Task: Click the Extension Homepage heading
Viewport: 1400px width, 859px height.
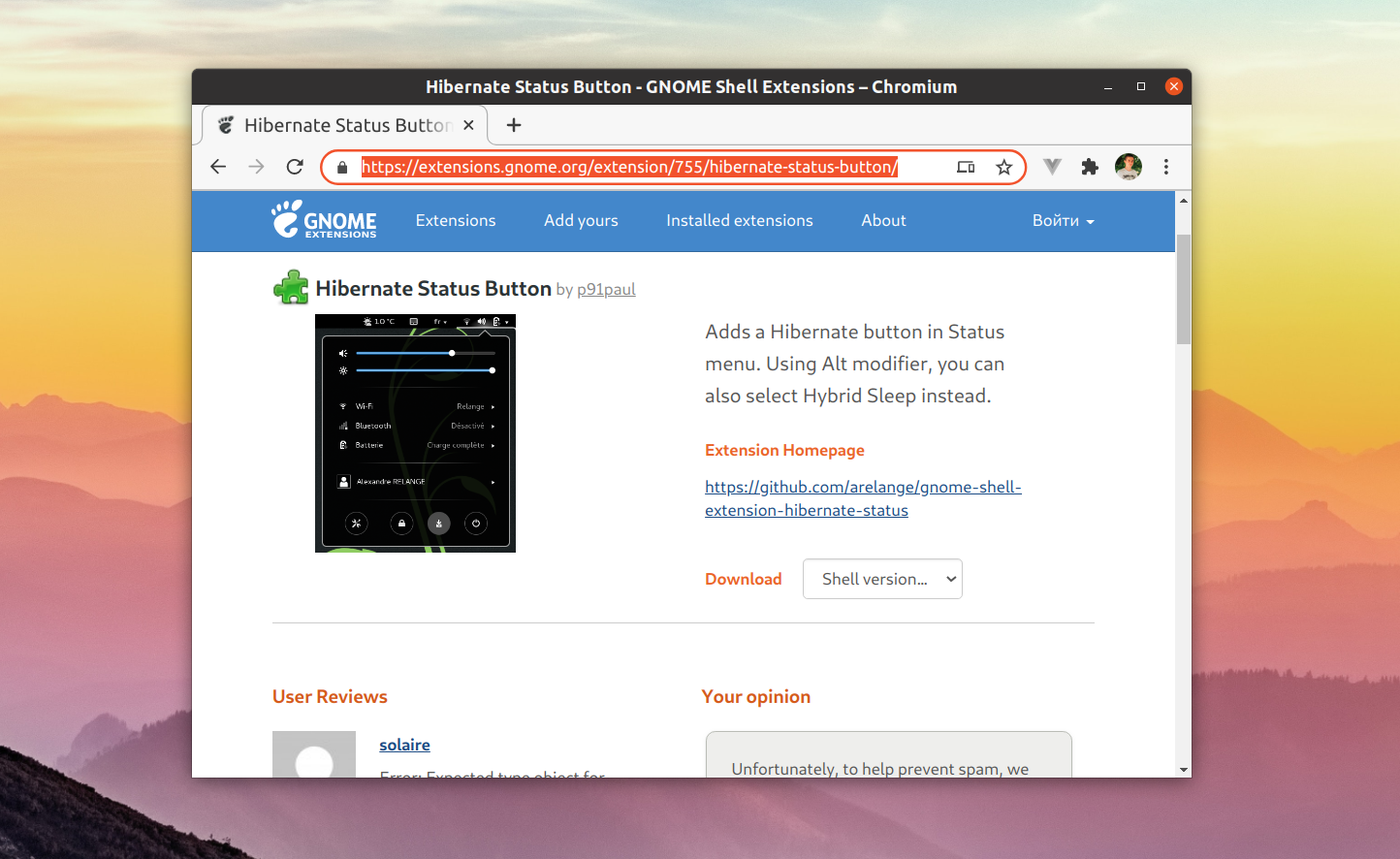Action: click(784, 450)
